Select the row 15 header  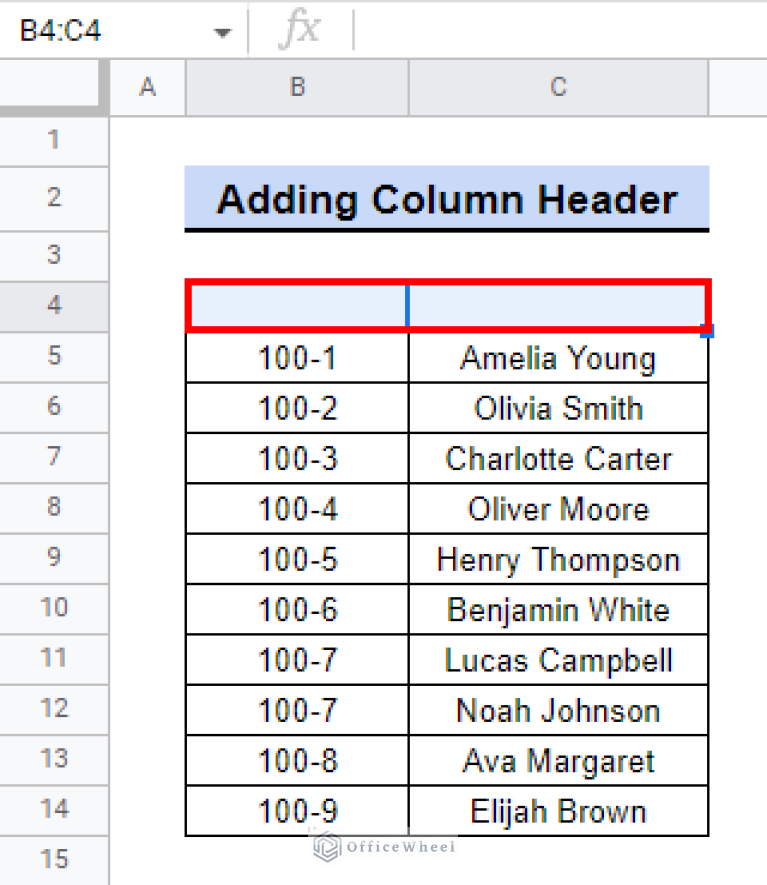click(x=54, y=860)
